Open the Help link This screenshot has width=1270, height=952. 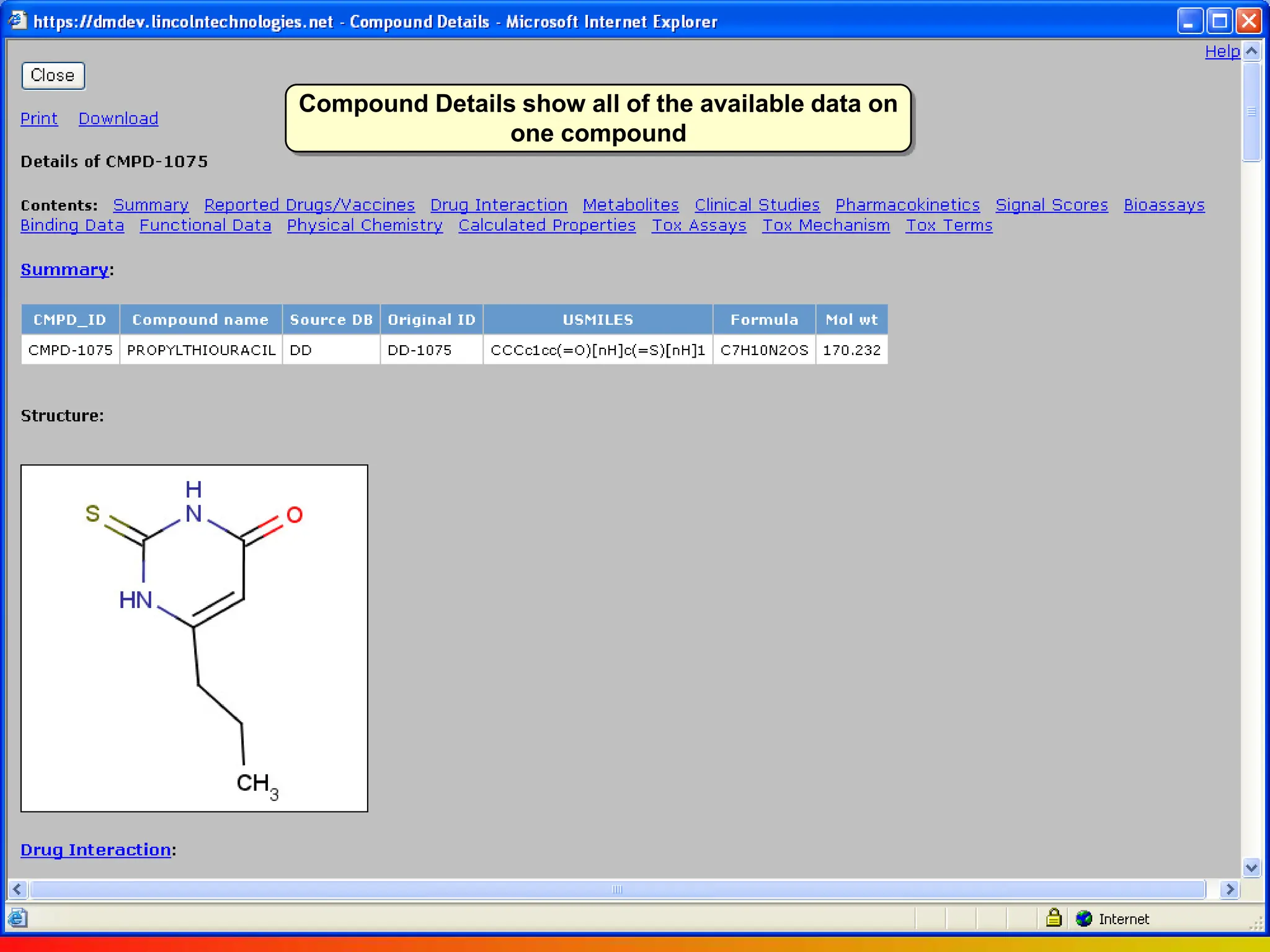[x=1222, y=51]
